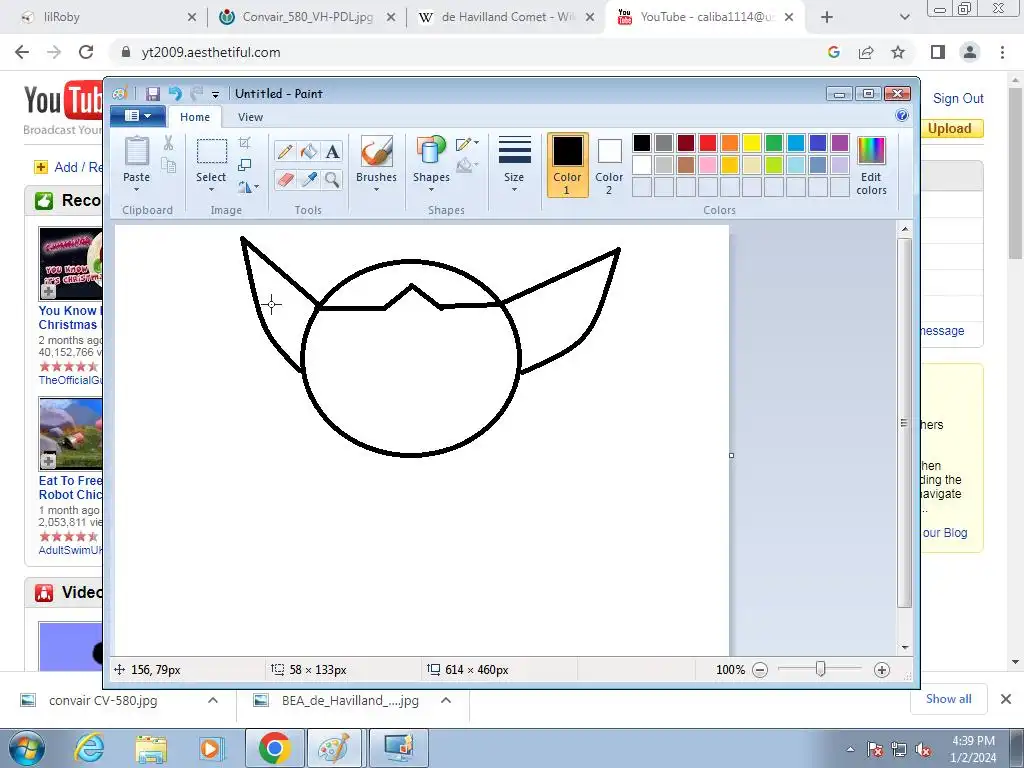Open the You Know Christmas video link
1024x768 pixels.
point(71,317)
